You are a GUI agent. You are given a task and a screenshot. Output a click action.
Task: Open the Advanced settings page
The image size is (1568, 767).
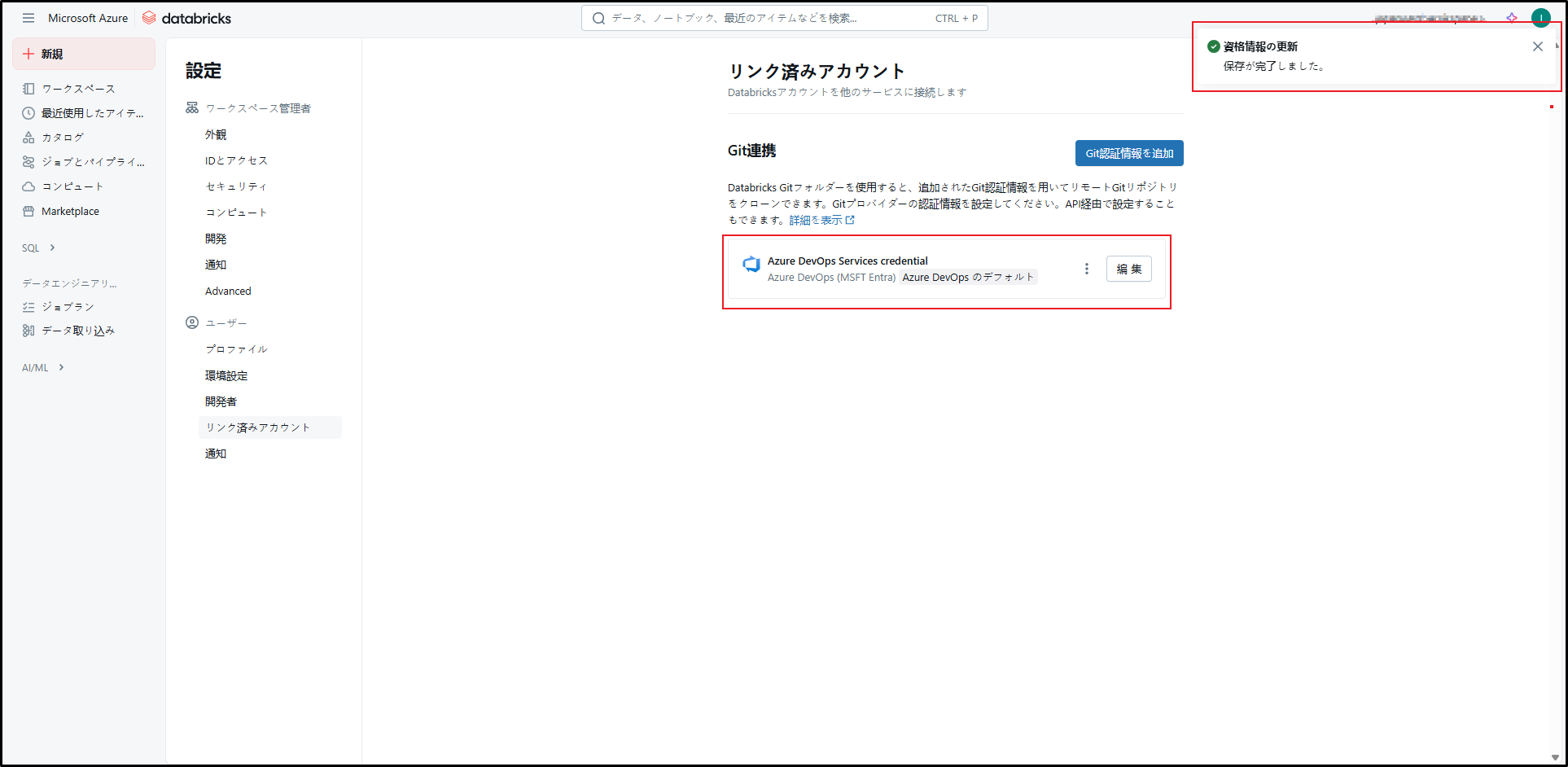point(228,291)
